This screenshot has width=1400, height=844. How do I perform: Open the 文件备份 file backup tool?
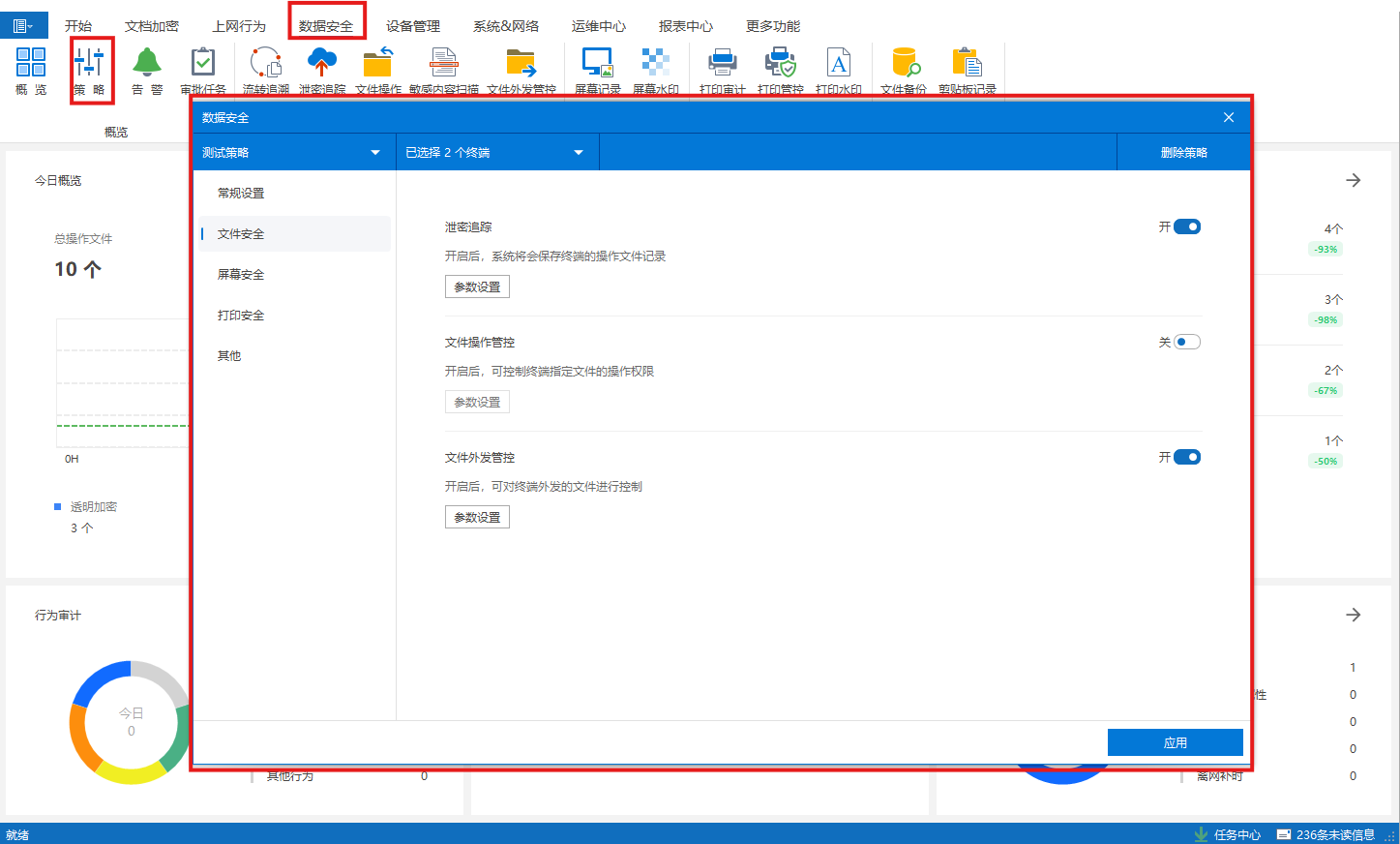point(907,68)
